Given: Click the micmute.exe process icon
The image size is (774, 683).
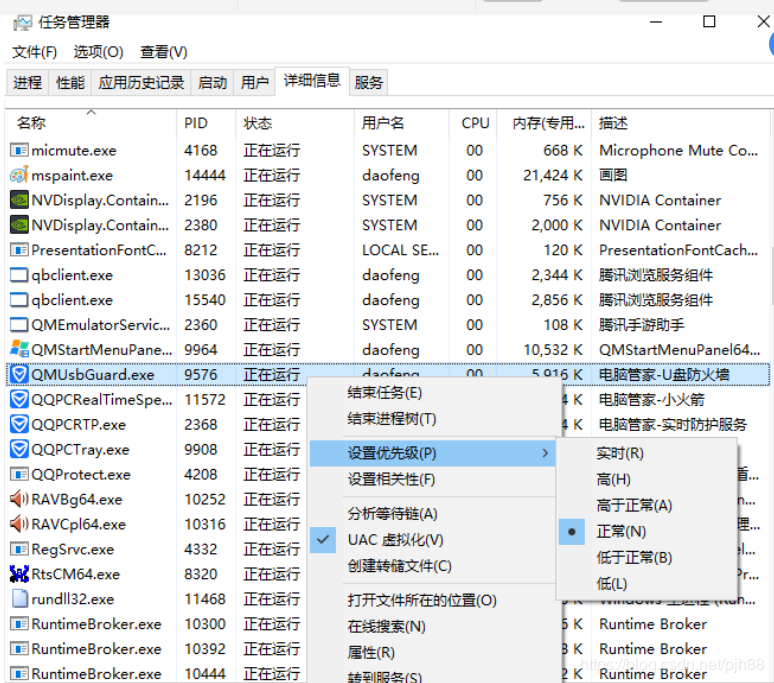Looking at the screenshot, I should click(x=19, y=150).
